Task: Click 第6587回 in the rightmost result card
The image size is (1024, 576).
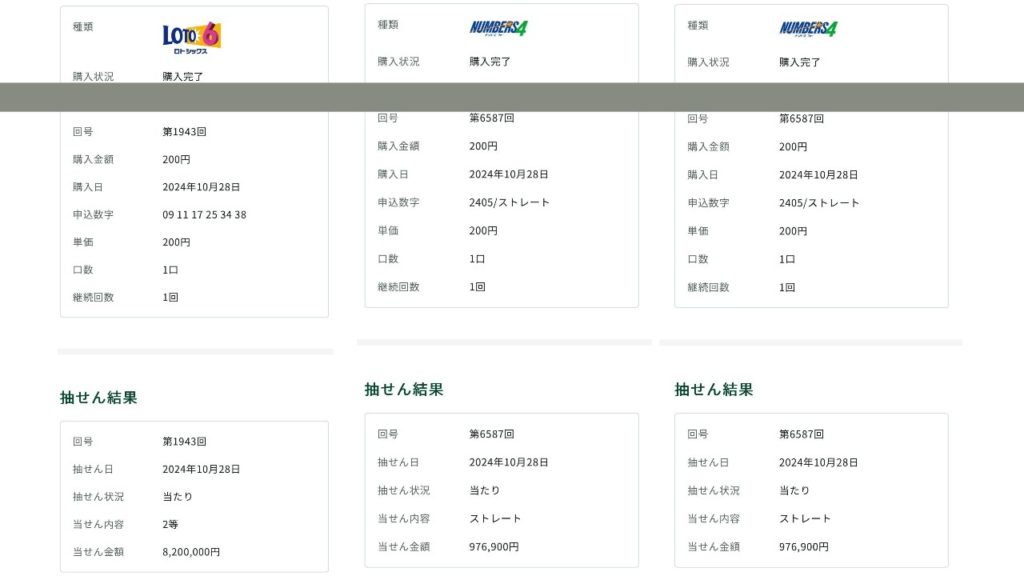Action: tap(801, 435)
